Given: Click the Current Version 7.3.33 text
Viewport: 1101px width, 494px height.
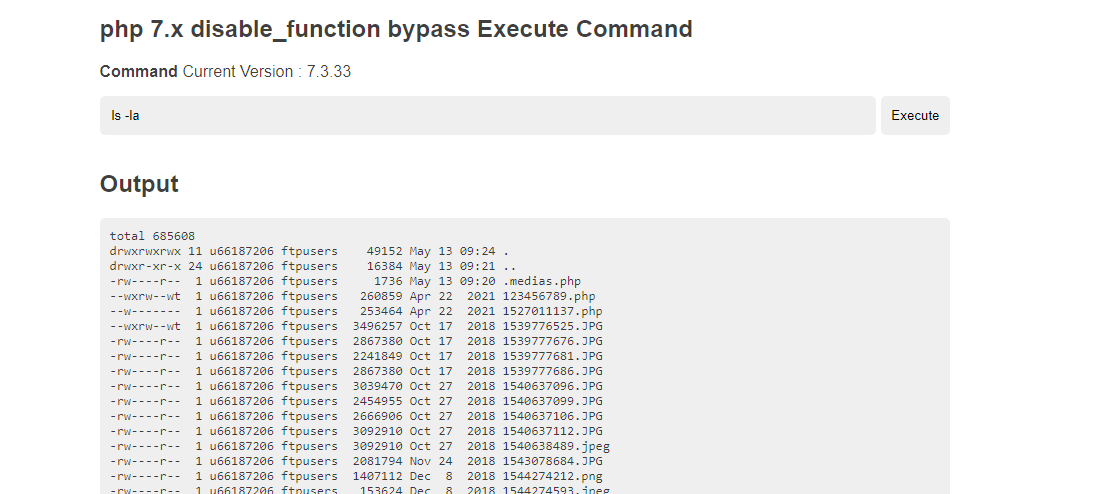Looking at the screenshot, I should [x=266, y=72].
